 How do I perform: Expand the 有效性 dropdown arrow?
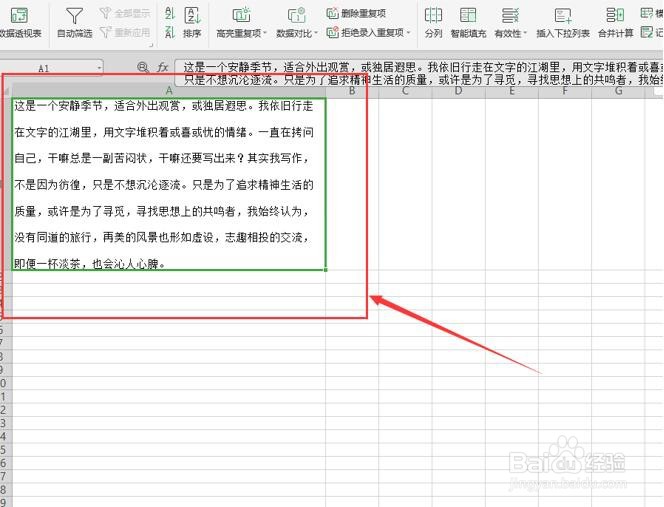point(525,33)
